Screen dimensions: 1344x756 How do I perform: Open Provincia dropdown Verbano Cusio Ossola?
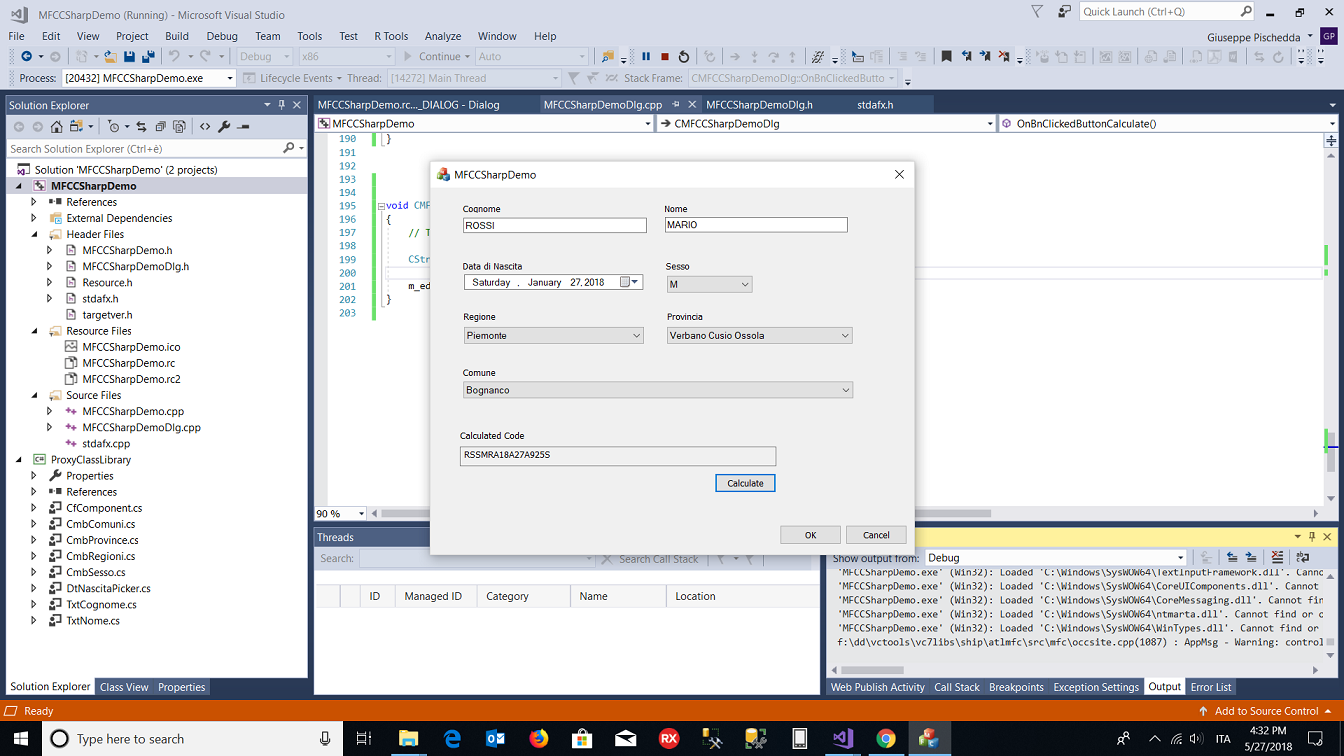pos(760,336)
